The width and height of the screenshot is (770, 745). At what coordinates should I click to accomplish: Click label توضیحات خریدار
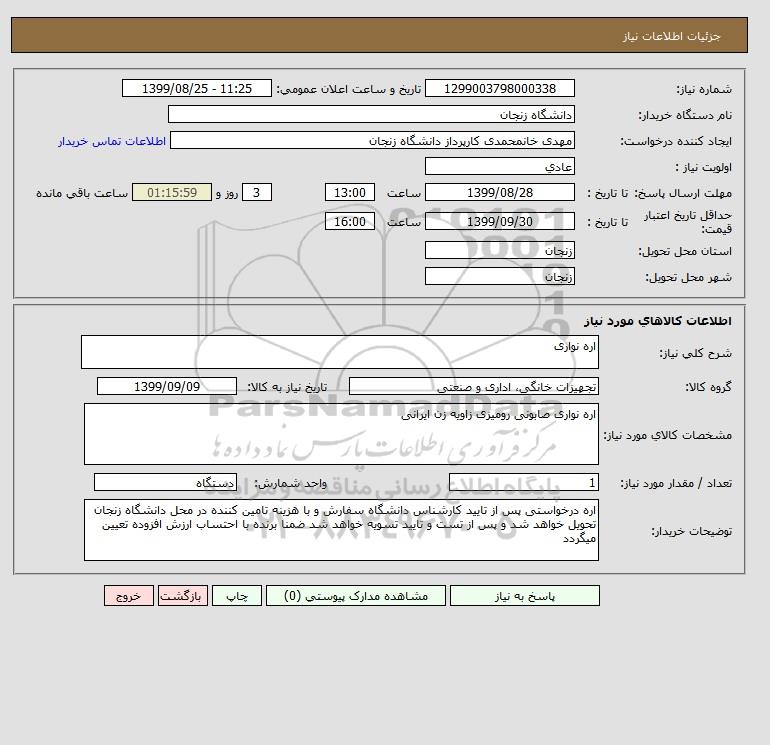(691, 531)
